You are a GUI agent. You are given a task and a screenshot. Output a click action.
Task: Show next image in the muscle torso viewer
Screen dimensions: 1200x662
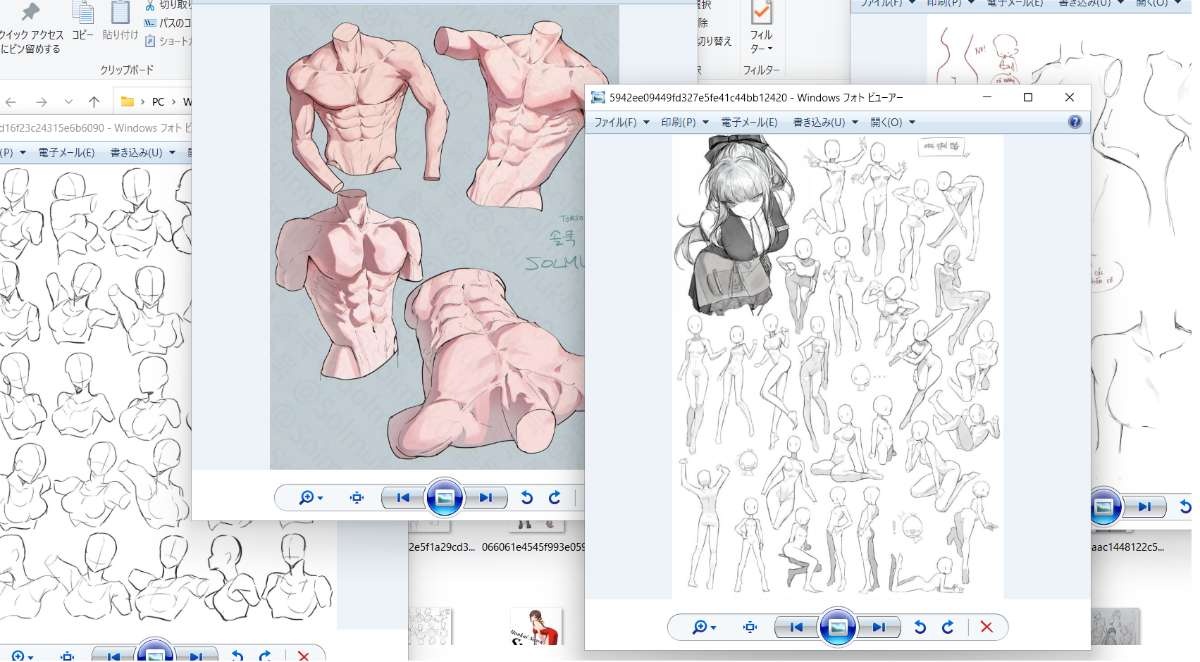485,497
